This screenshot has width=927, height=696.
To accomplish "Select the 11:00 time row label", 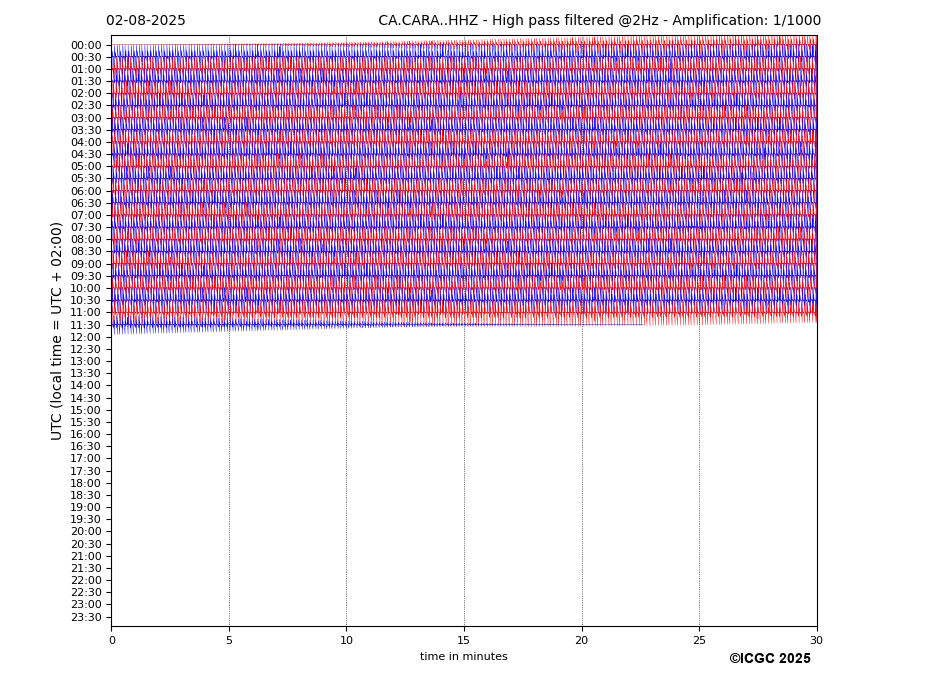I will point(86,313).
